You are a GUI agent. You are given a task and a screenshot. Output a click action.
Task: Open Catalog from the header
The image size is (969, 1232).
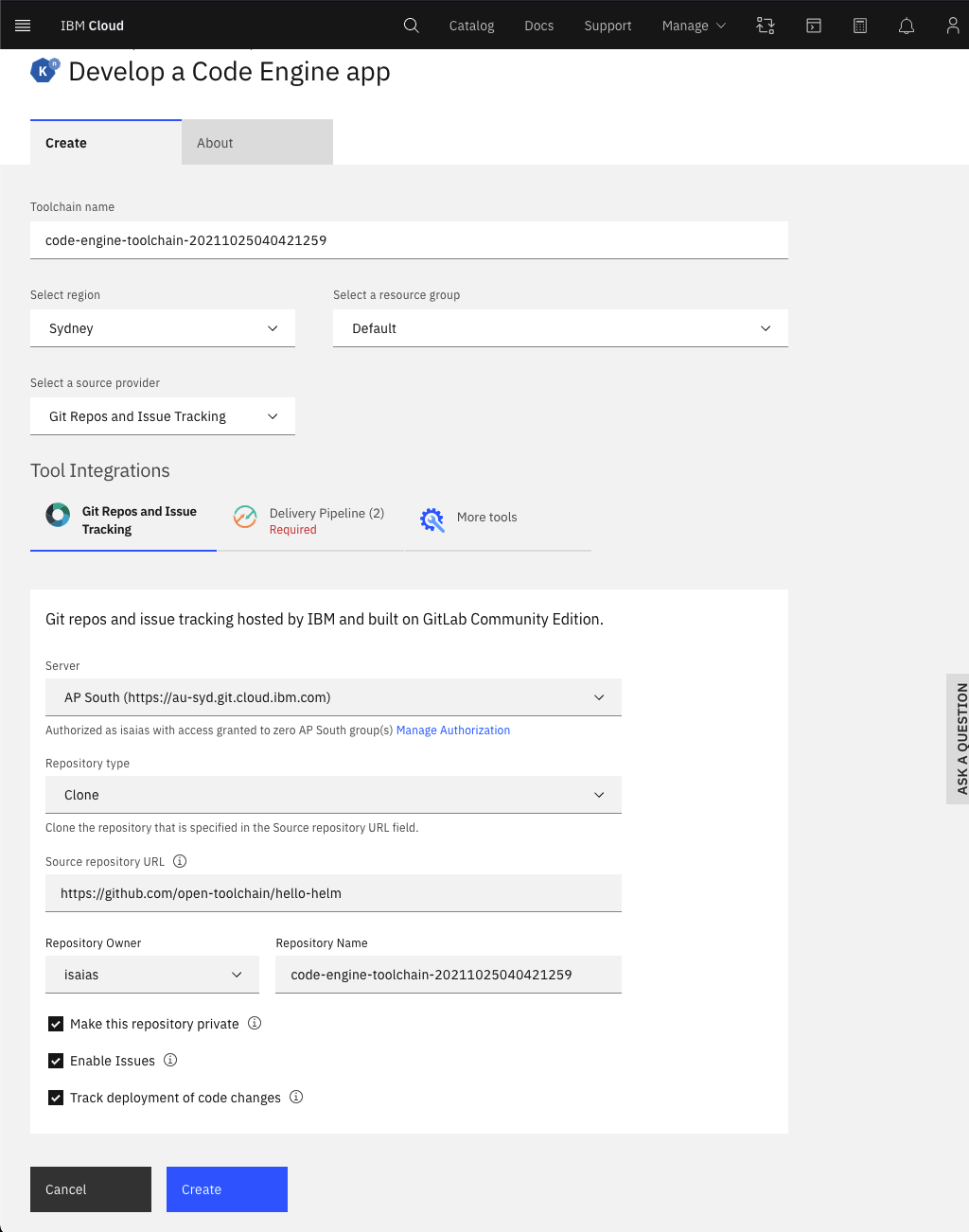(x=471, y=26)
